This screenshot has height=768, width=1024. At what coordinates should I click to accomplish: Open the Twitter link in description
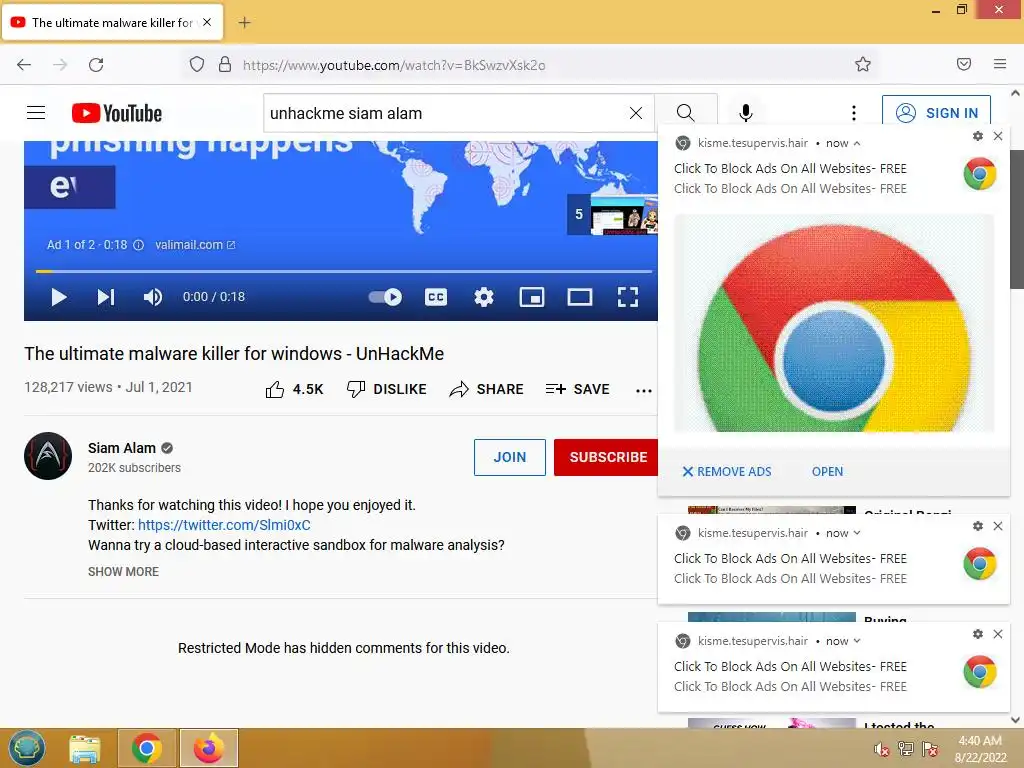click(x=224, y=525)
